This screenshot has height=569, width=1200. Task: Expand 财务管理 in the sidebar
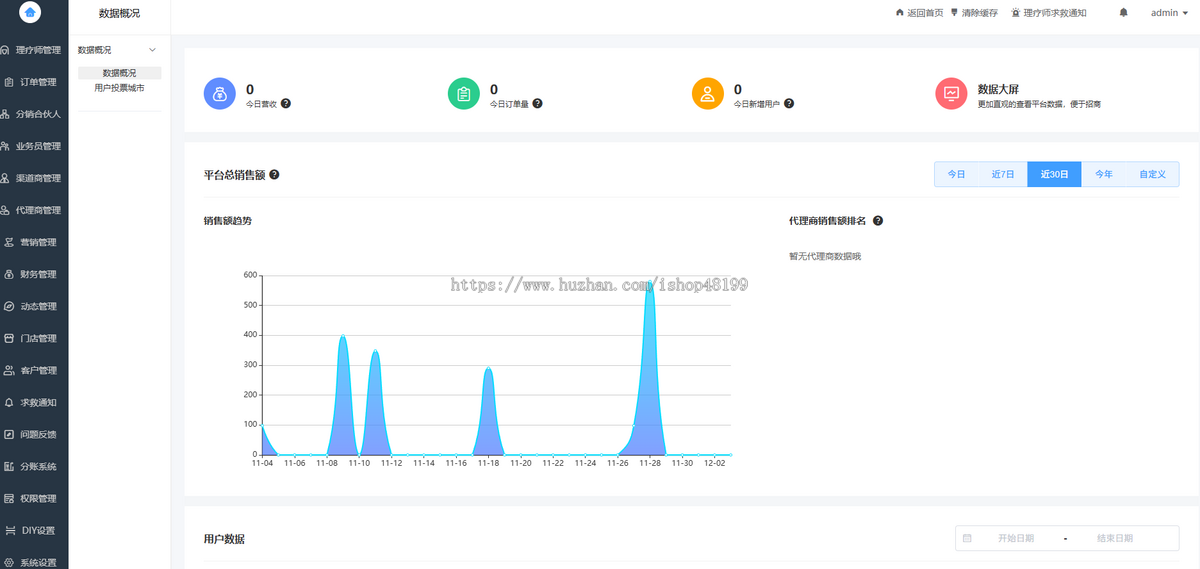pyautogui.click(x=38, y=274)
